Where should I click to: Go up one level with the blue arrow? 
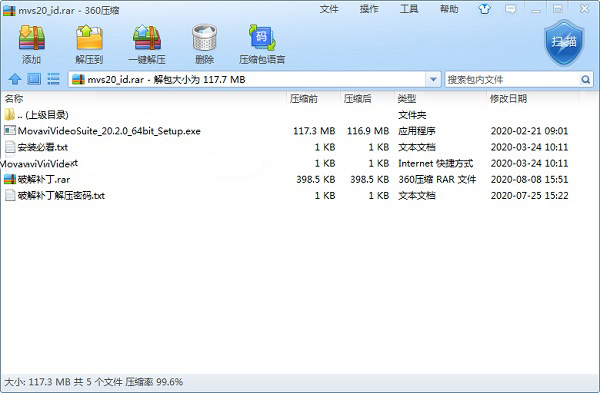(x=15, y=79)
